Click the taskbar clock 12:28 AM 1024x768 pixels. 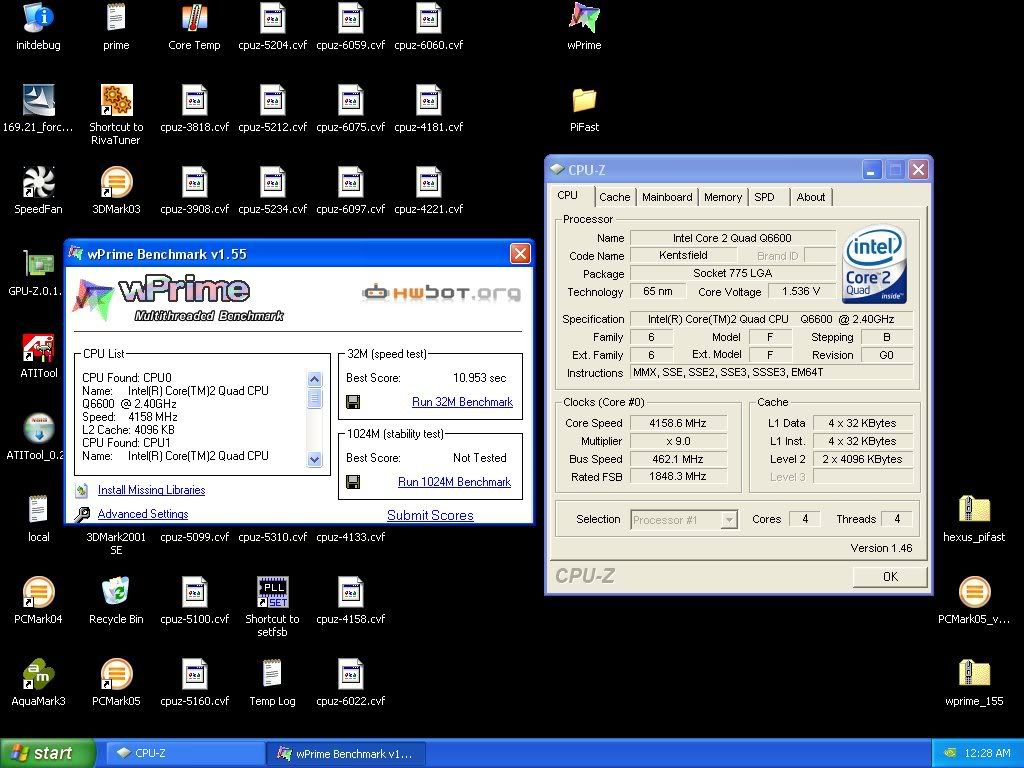pos(987,753)
